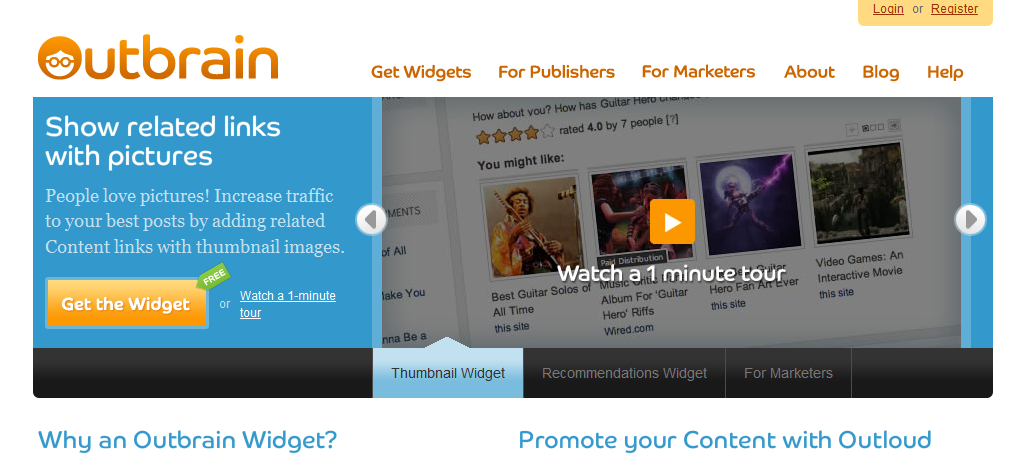1018x467 pixels.
Task: Go to the previous slide arrow
Action: click(x=371, y=220)
